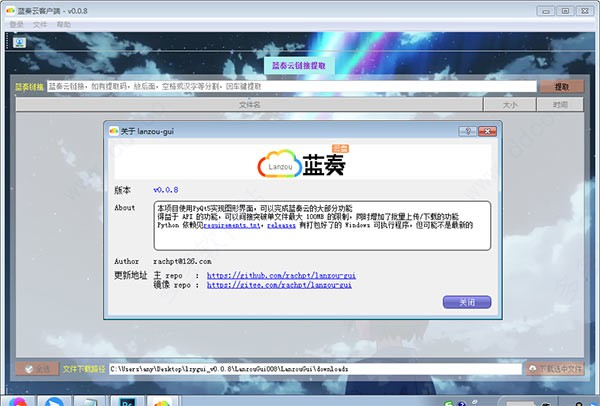Maximize the 蓝奏云客户端 main window
This screenshot has height=406, width=600.
[565, 11]
